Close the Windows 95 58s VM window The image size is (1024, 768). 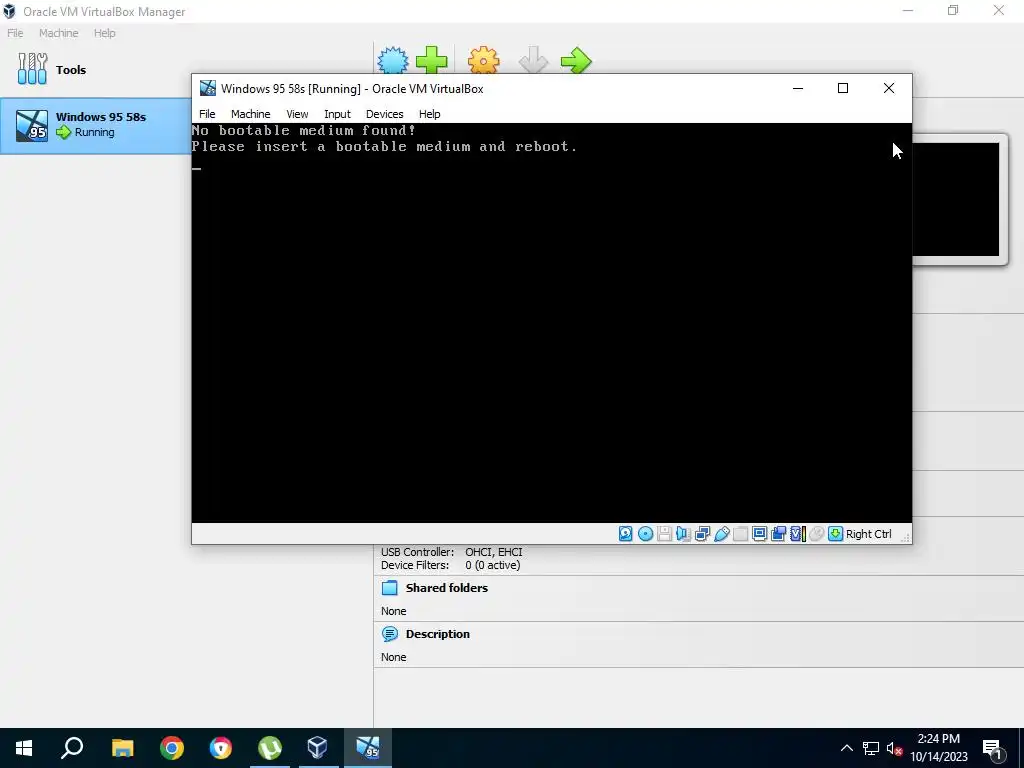(x=889, y=88)
